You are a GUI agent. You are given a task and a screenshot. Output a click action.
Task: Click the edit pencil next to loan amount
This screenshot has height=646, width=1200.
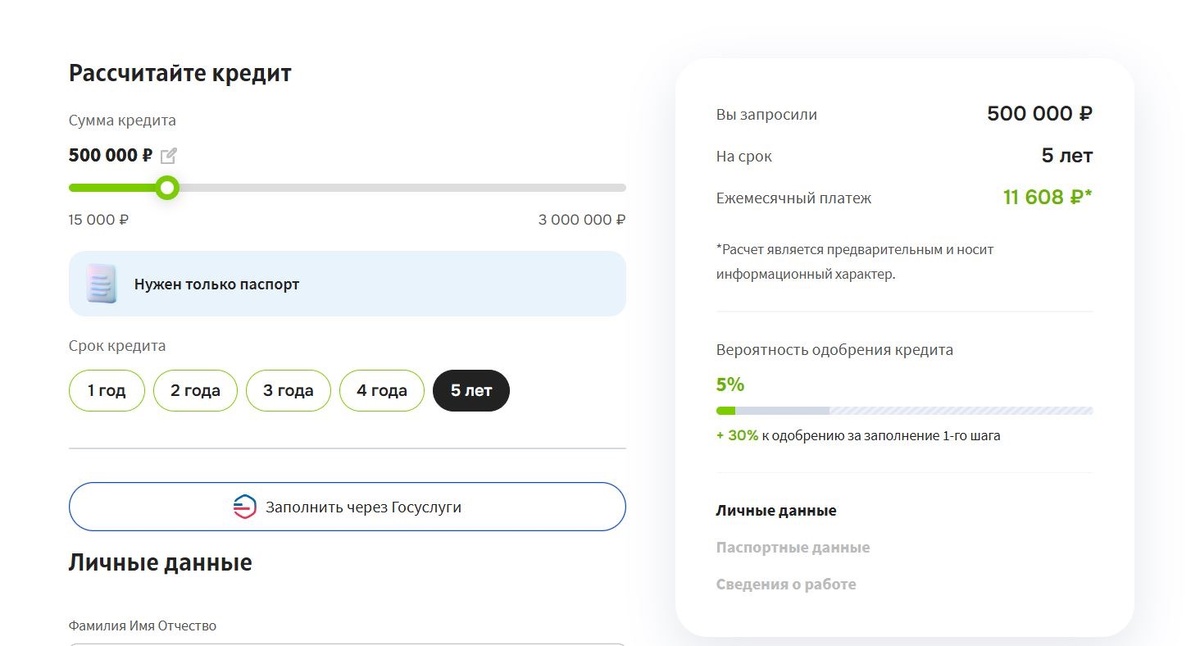[x=168, y=155]
